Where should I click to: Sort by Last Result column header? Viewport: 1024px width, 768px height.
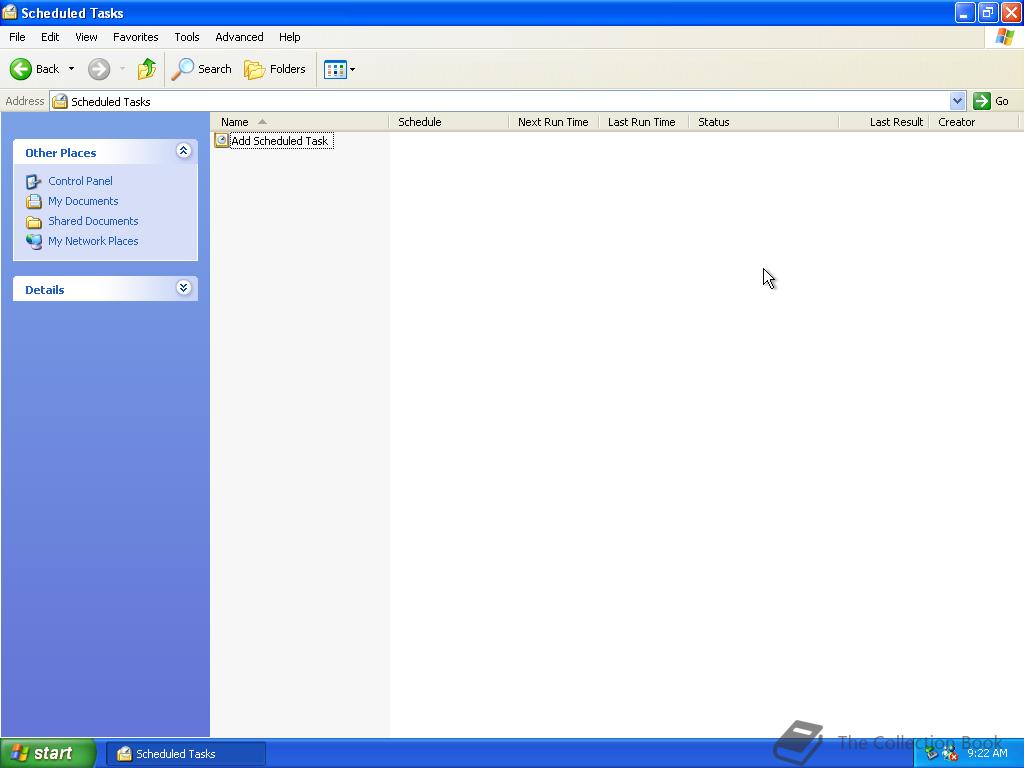pyautogui.click(x=884, y=122)
